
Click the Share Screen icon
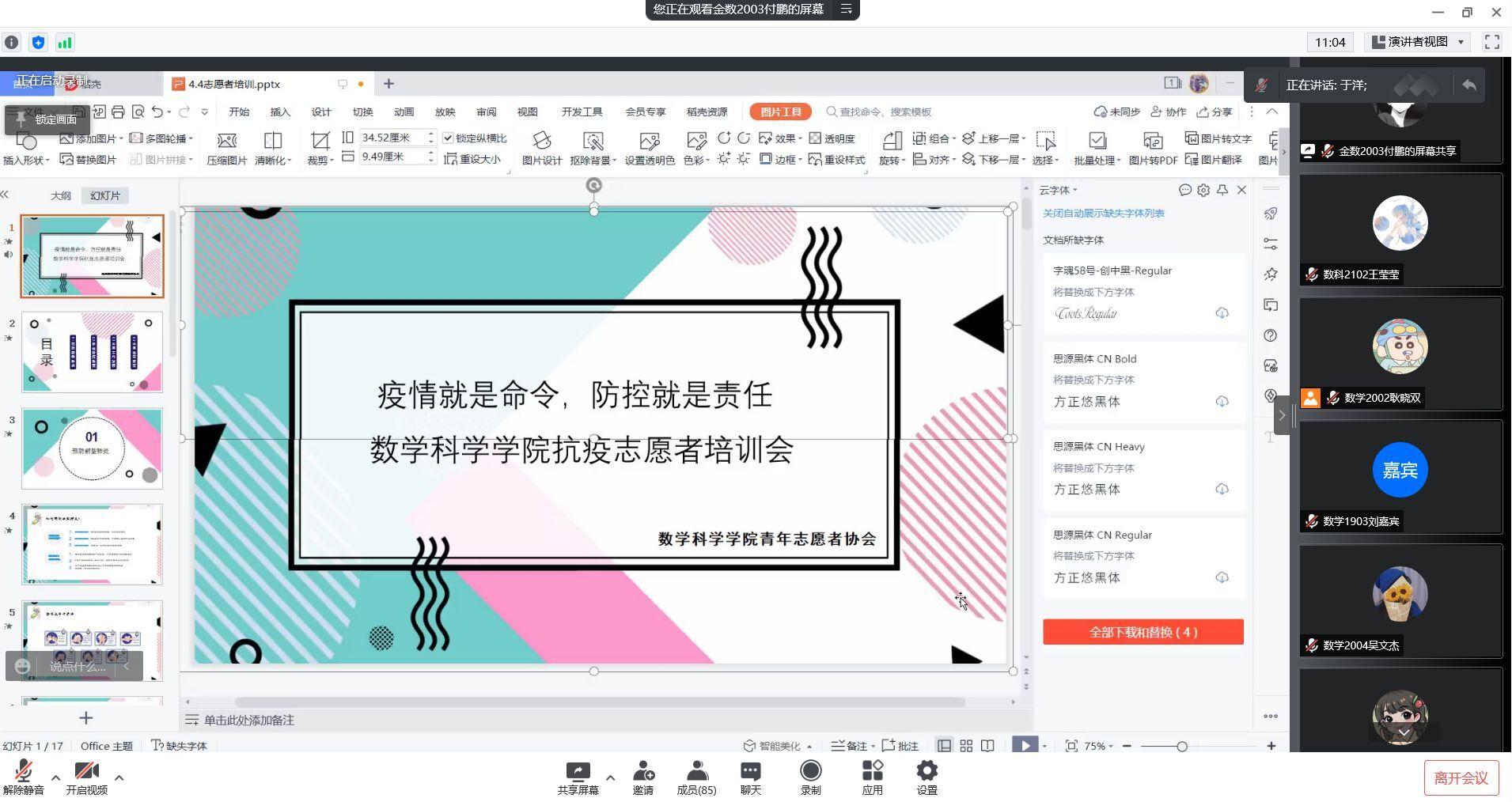[578, 771]
